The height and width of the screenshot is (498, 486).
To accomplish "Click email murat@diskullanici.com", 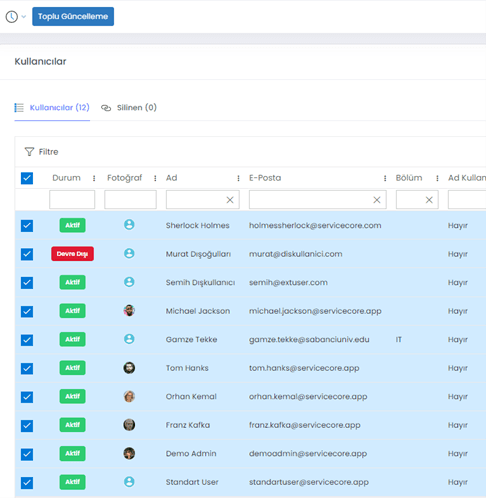I will 296,254.
